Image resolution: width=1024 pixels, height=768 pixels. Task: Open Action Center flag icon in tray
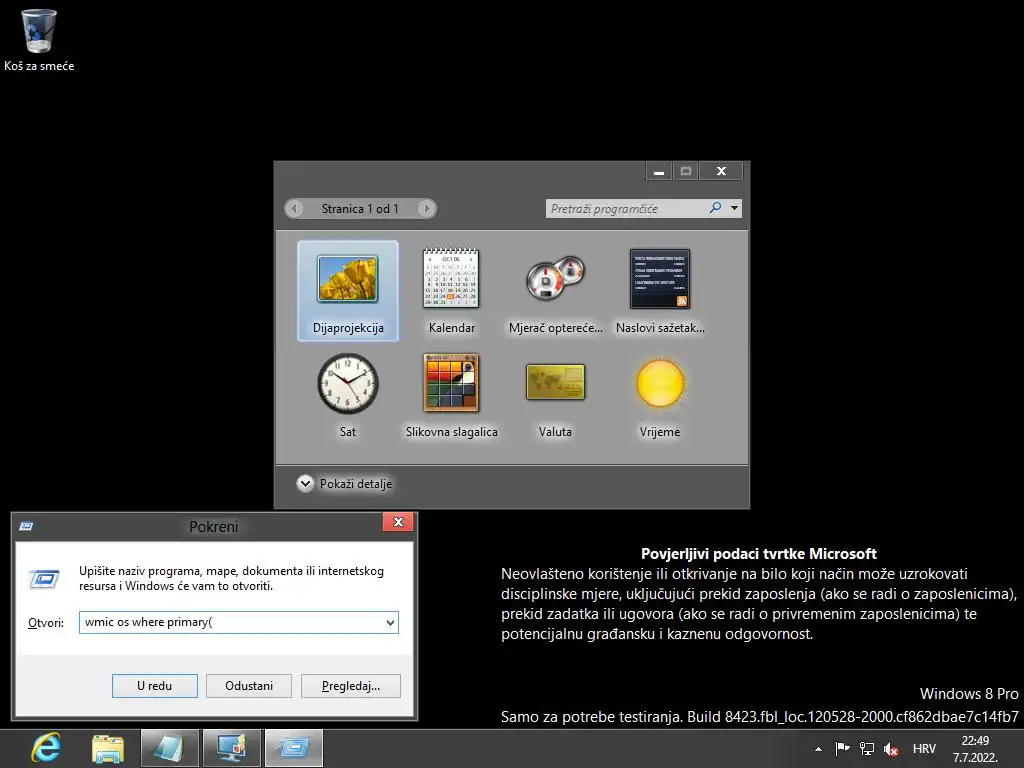[x=842, y=748]
